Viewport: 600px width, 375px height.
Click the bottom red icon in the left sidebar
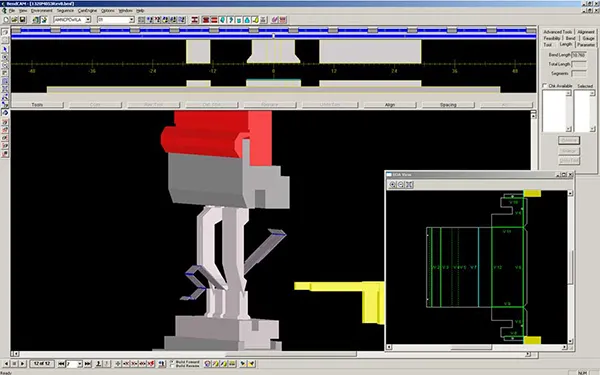tap(5, 154)
